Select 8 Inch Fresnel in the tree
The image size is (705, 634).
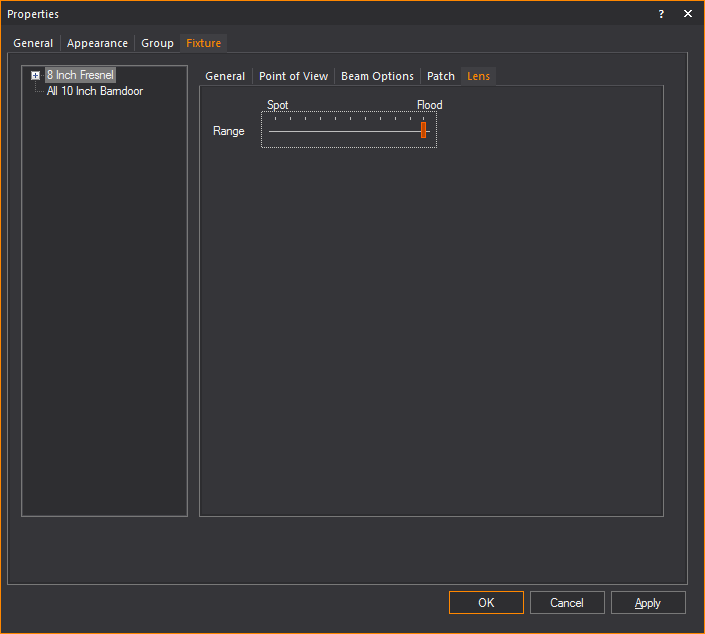click(80, 75)
